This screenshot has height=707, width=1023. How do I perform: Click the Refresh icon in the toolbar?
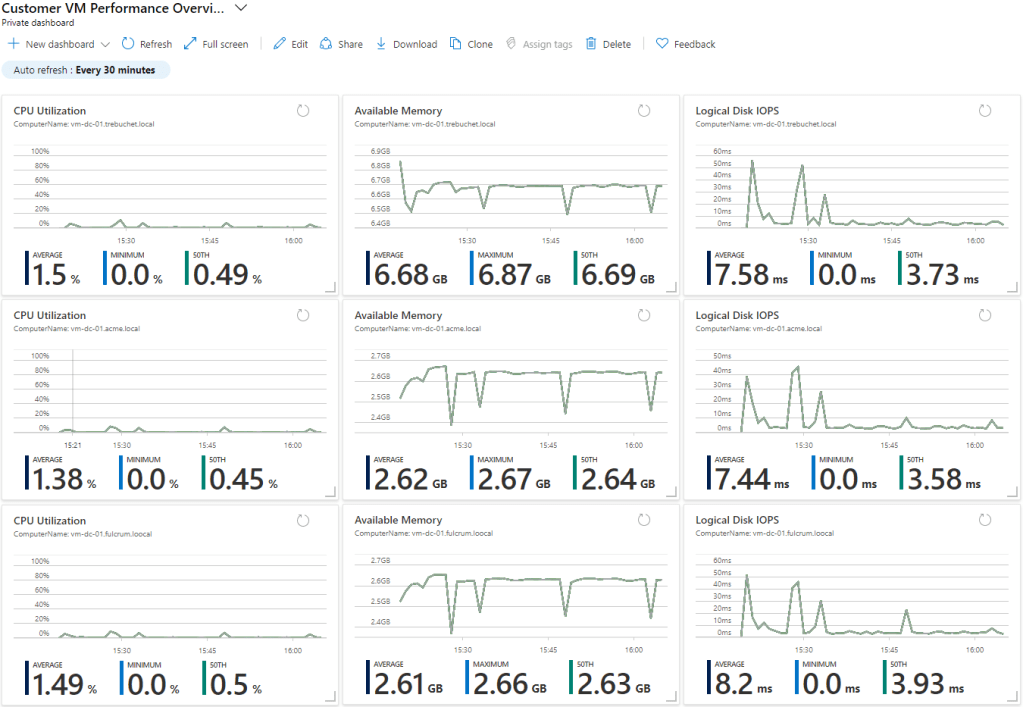128,44
